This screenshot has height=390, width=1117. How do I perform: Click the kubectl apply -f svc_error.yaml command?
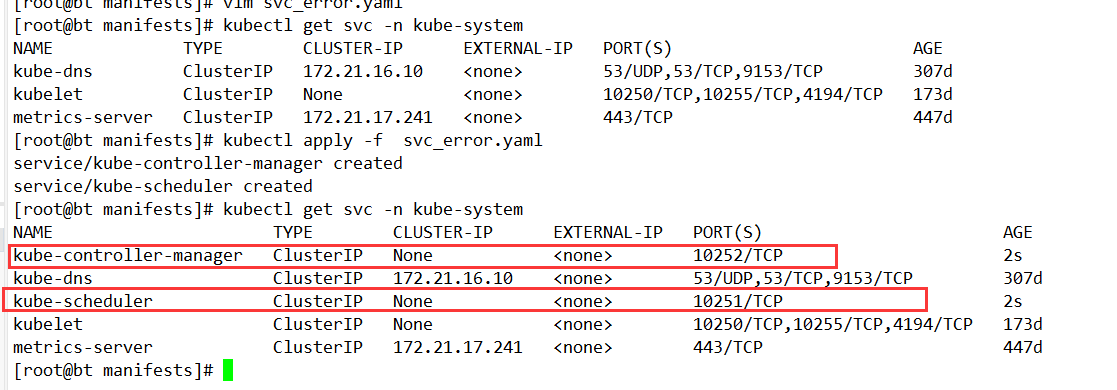click(383, 140)
